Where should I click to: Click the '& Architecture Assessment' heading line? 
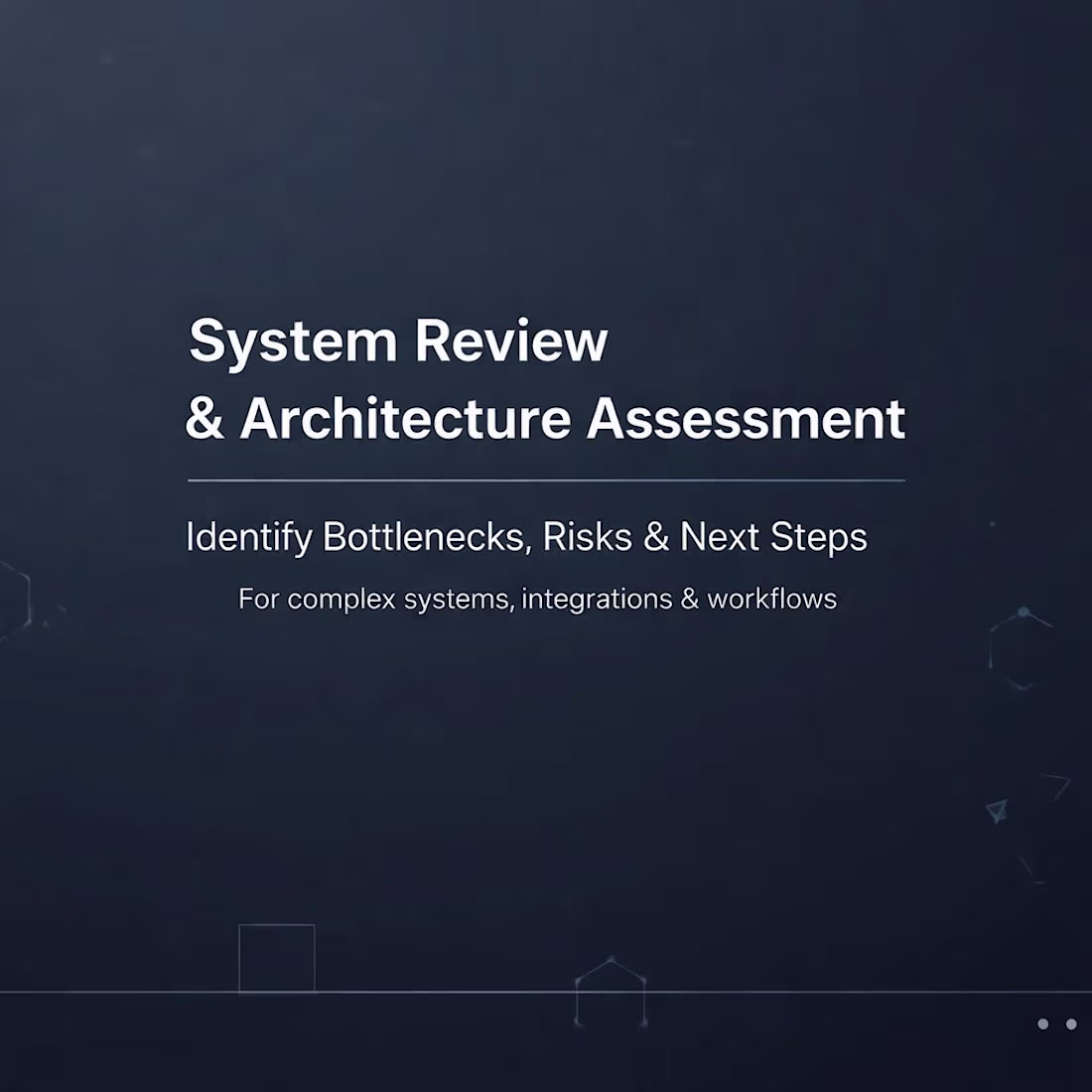(548, 417)
